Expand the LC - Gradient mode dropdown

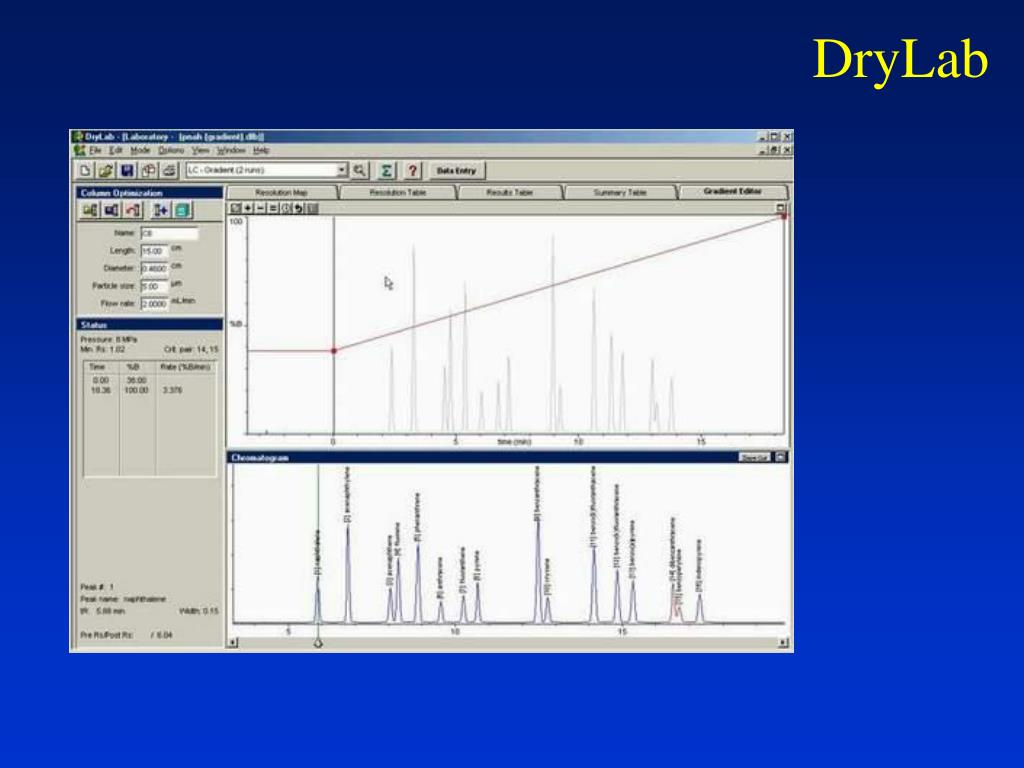[342, 170]
